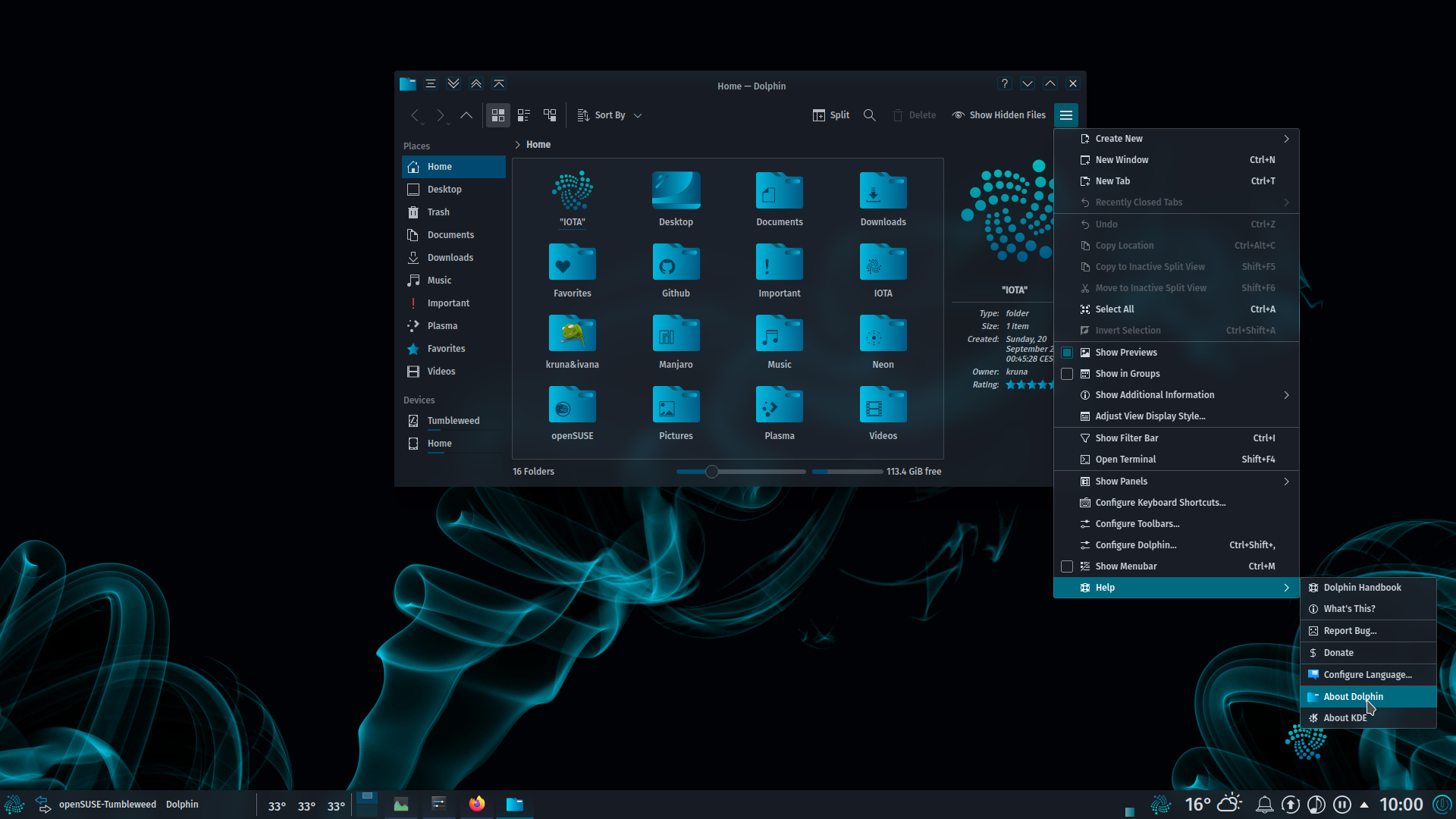The image size is (1456, 819).
Task: Click breadcrumb chevron before Home
Action: click(x=517, y=145)
